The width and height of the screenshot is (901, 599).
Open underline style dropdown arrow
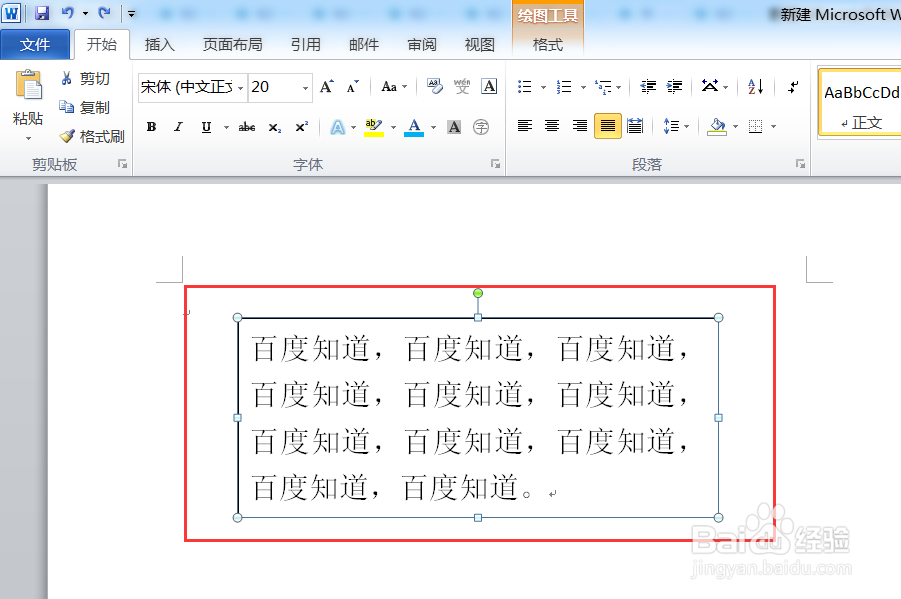(226, 127)
